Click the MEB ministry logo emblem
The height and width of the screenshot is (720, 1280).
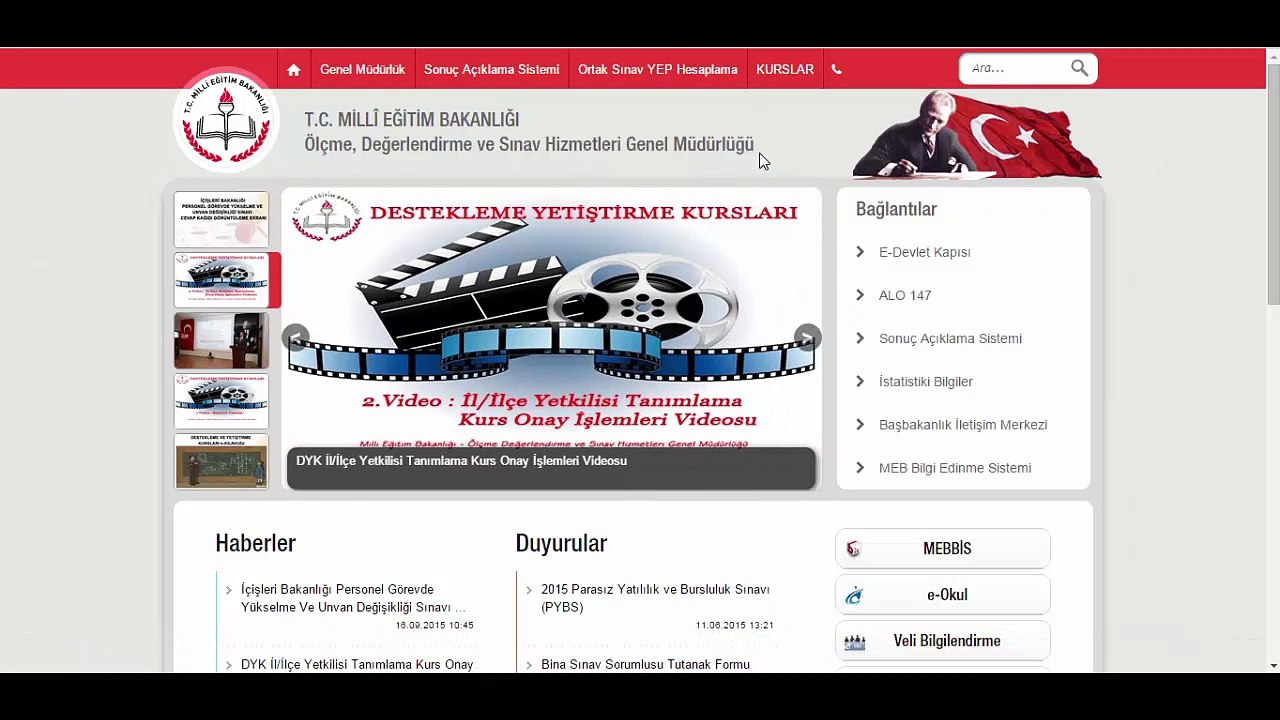pos(226,120)
